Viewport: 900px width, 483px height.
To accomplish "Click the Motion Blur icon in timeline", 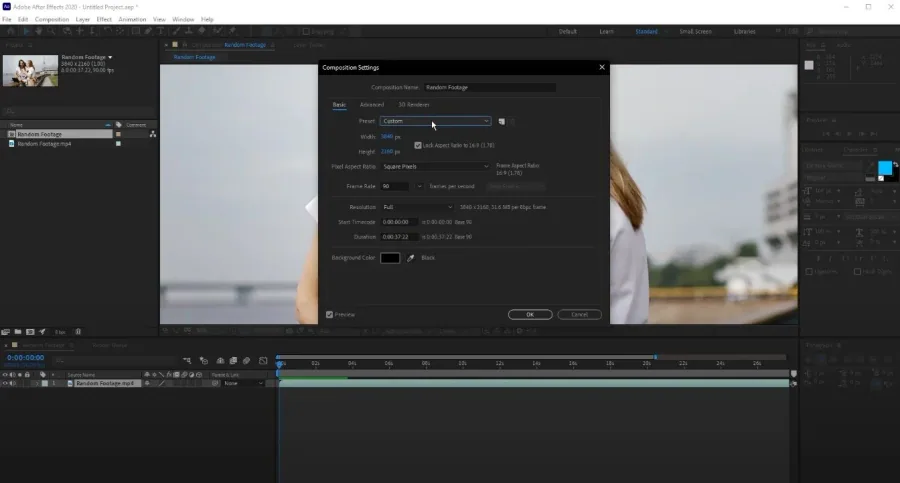I will click(x=246, y=361).
